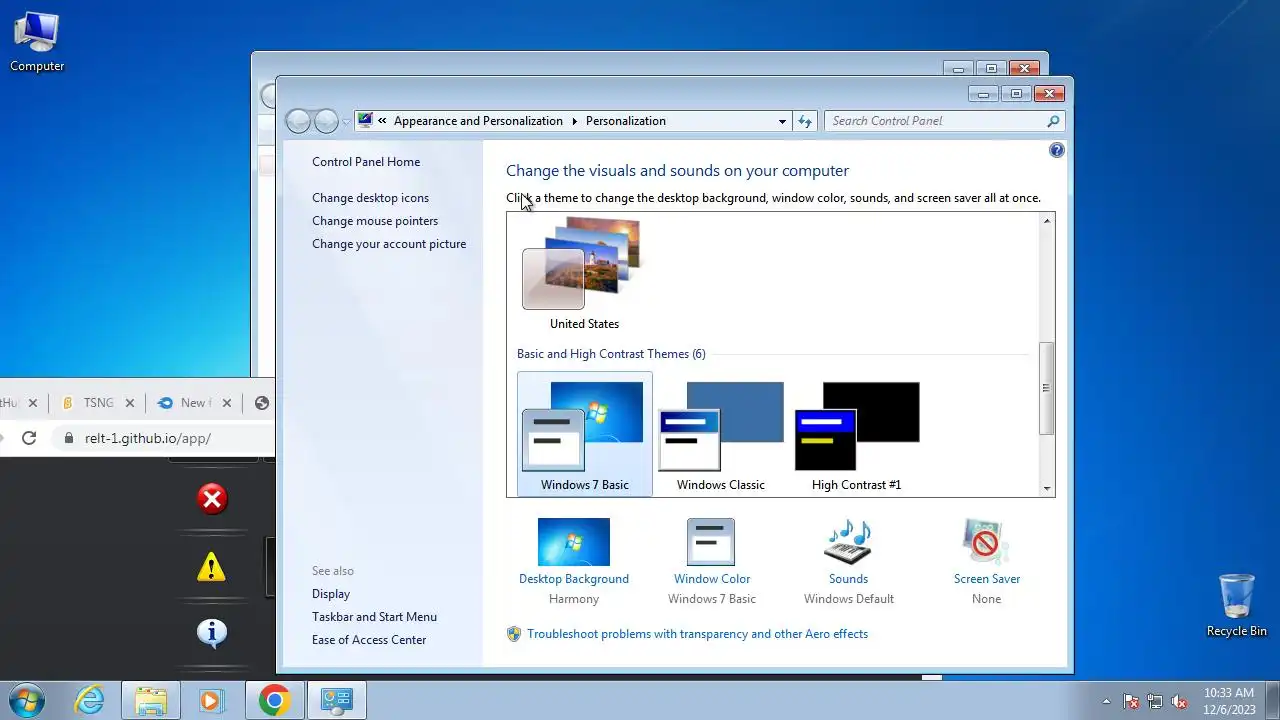Select the Computer desktop icon
This screenshot has width=1280, height=720.
click(x=37, y=42)
